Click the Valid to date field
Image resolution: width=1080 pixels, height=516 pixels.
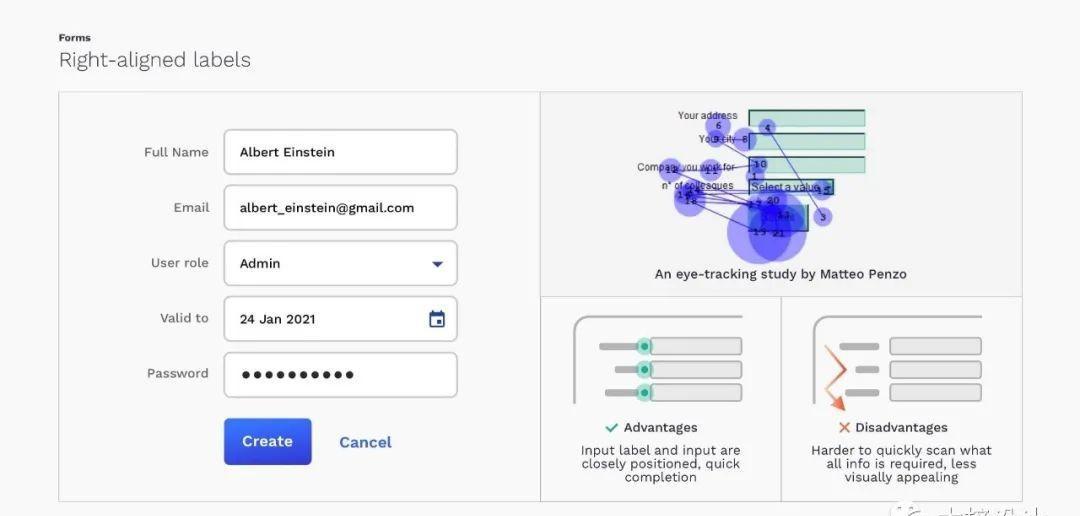320,319
